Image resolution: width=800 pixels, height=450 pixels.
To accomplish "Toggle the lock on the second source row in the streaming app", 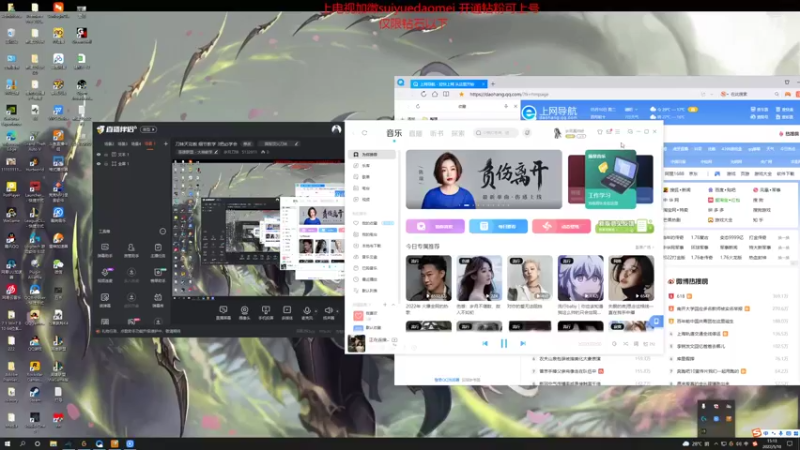I will pos(106,164).
